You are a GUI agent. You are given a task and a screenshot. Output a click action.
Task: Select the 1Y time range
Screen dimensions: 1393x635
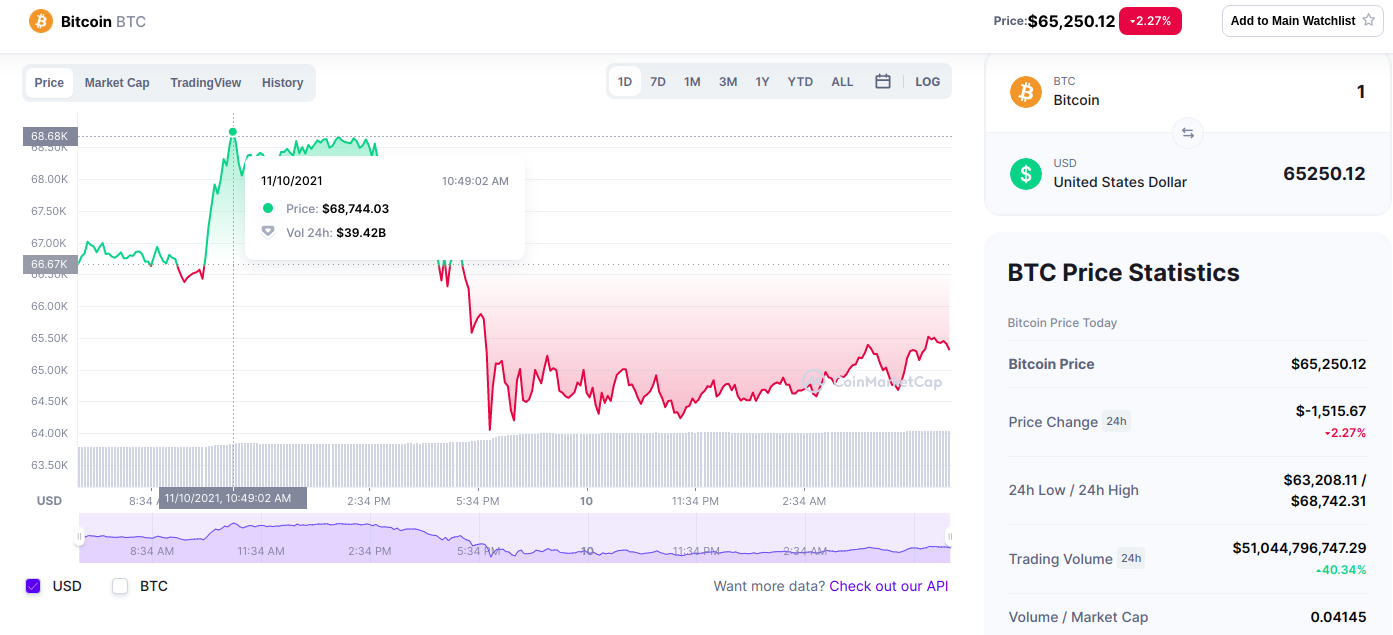[762, 82]
